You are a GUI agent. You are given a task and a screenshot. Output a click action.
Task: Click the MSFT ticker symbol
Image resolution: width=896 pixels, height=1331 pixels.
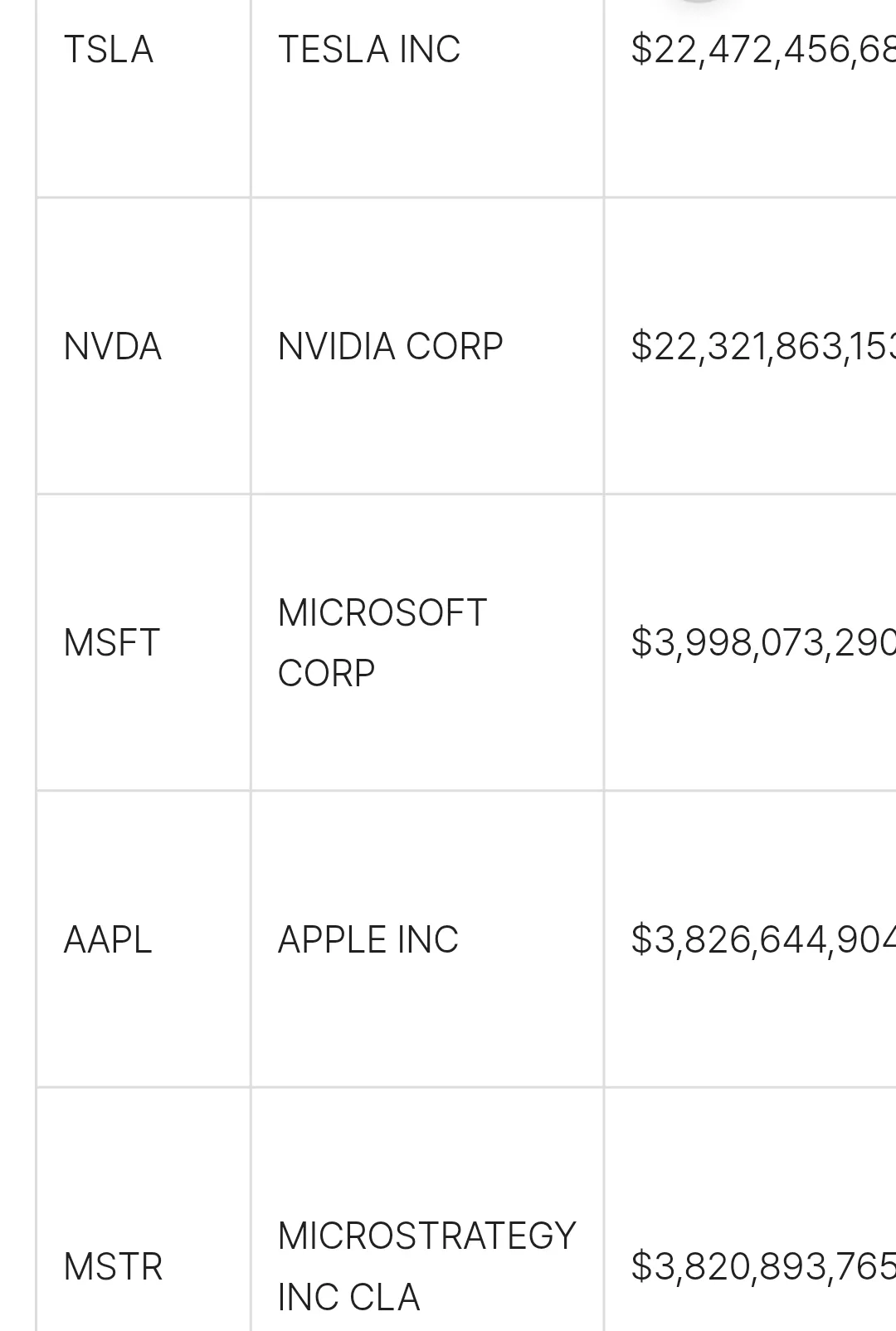[x=111, y=643]
